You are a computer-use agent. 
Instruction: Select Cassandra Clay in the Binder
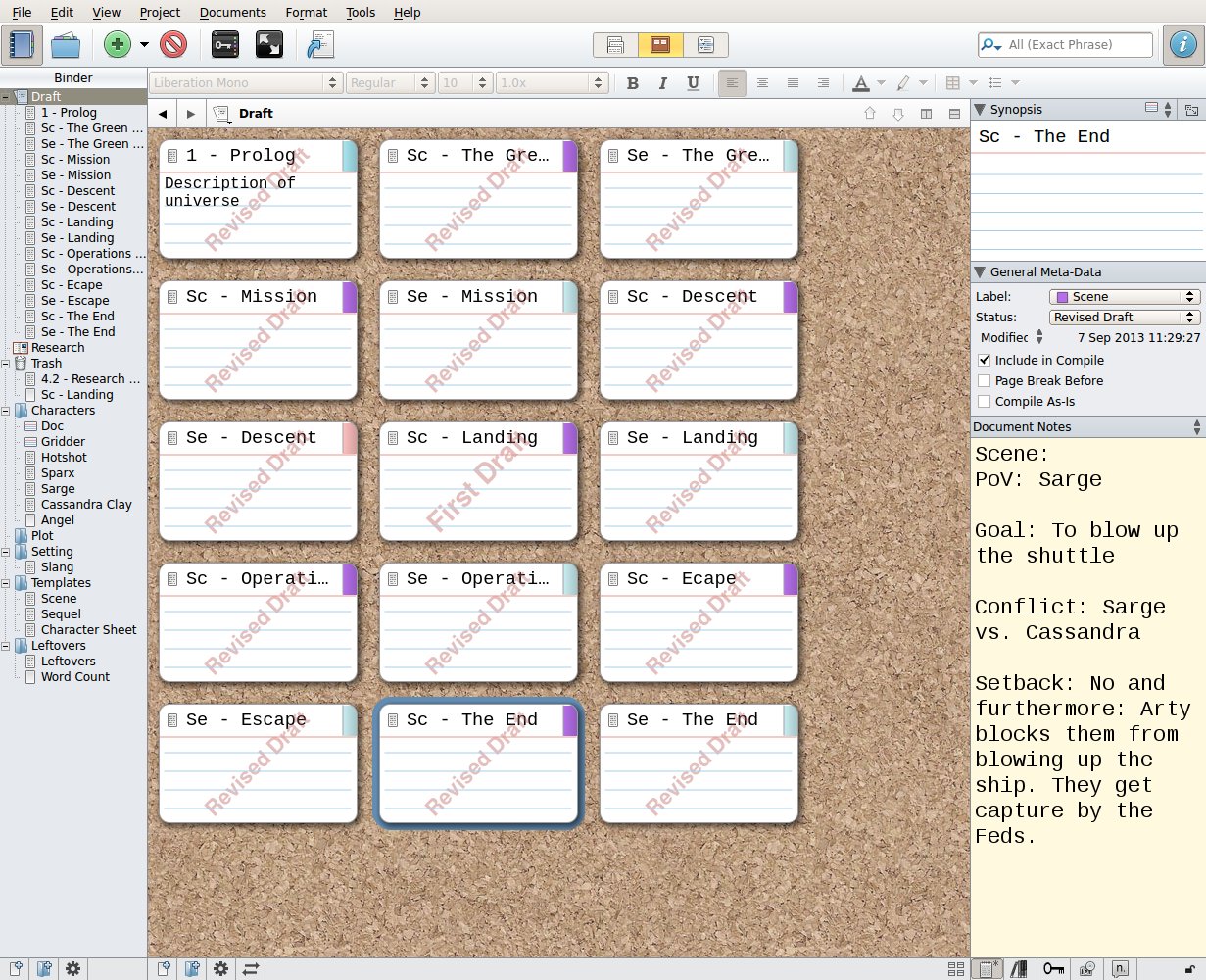click(86, 505)
